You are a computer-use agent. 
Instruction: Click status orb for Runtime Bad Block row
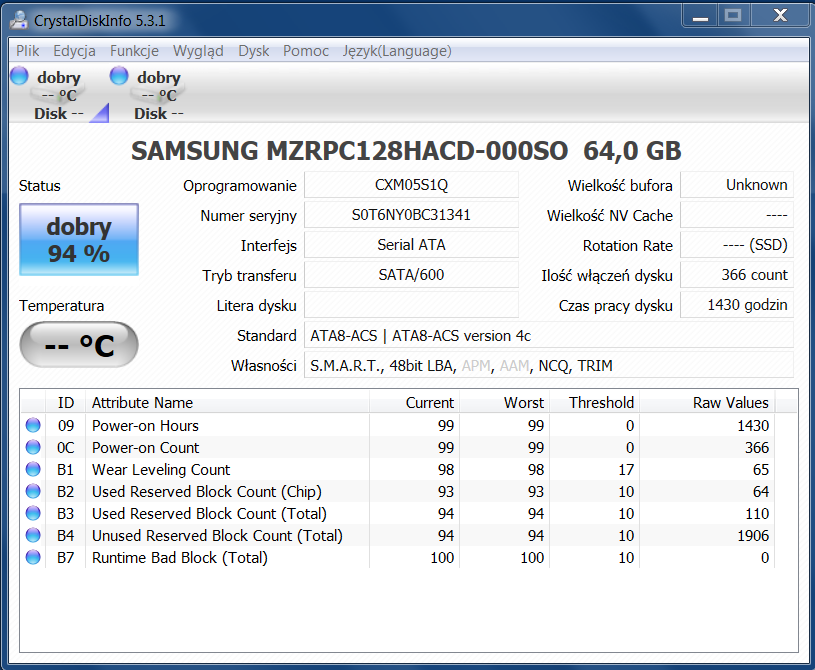tap(33, 557)
